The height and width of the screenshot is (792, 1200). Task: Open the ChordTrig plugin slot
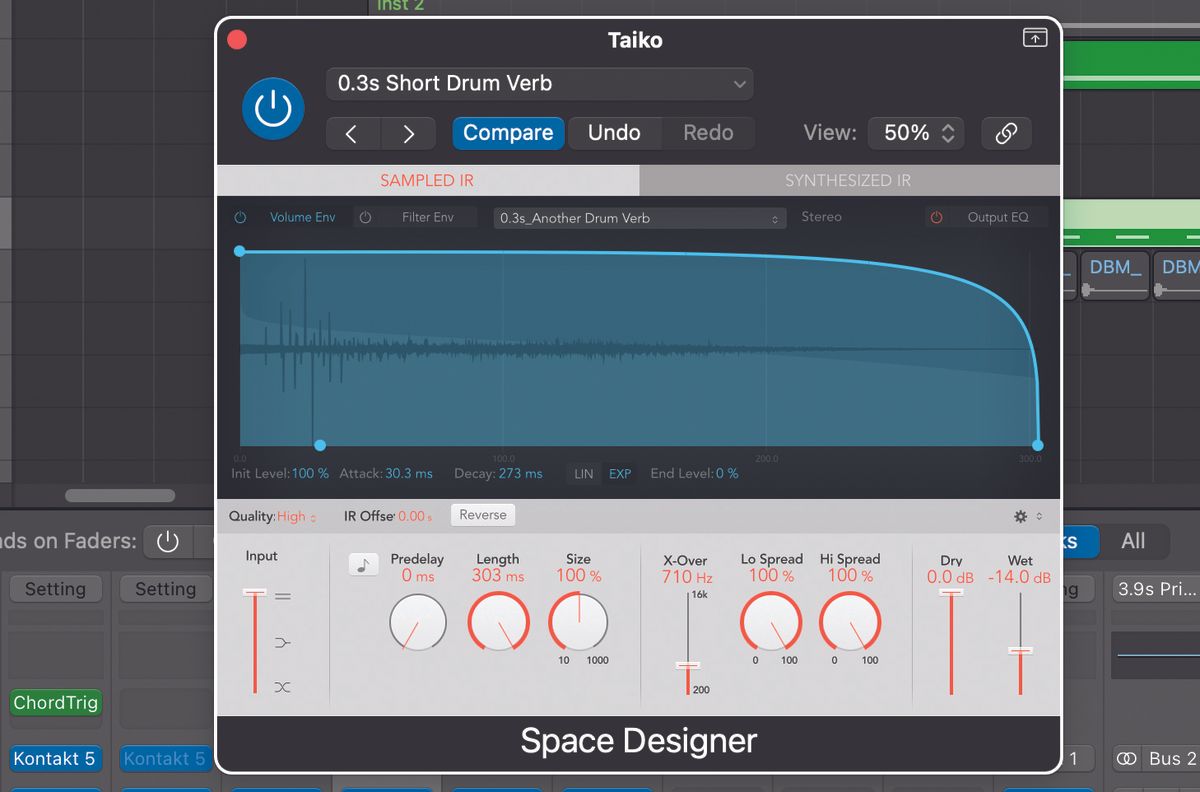(x=55, y=703)
